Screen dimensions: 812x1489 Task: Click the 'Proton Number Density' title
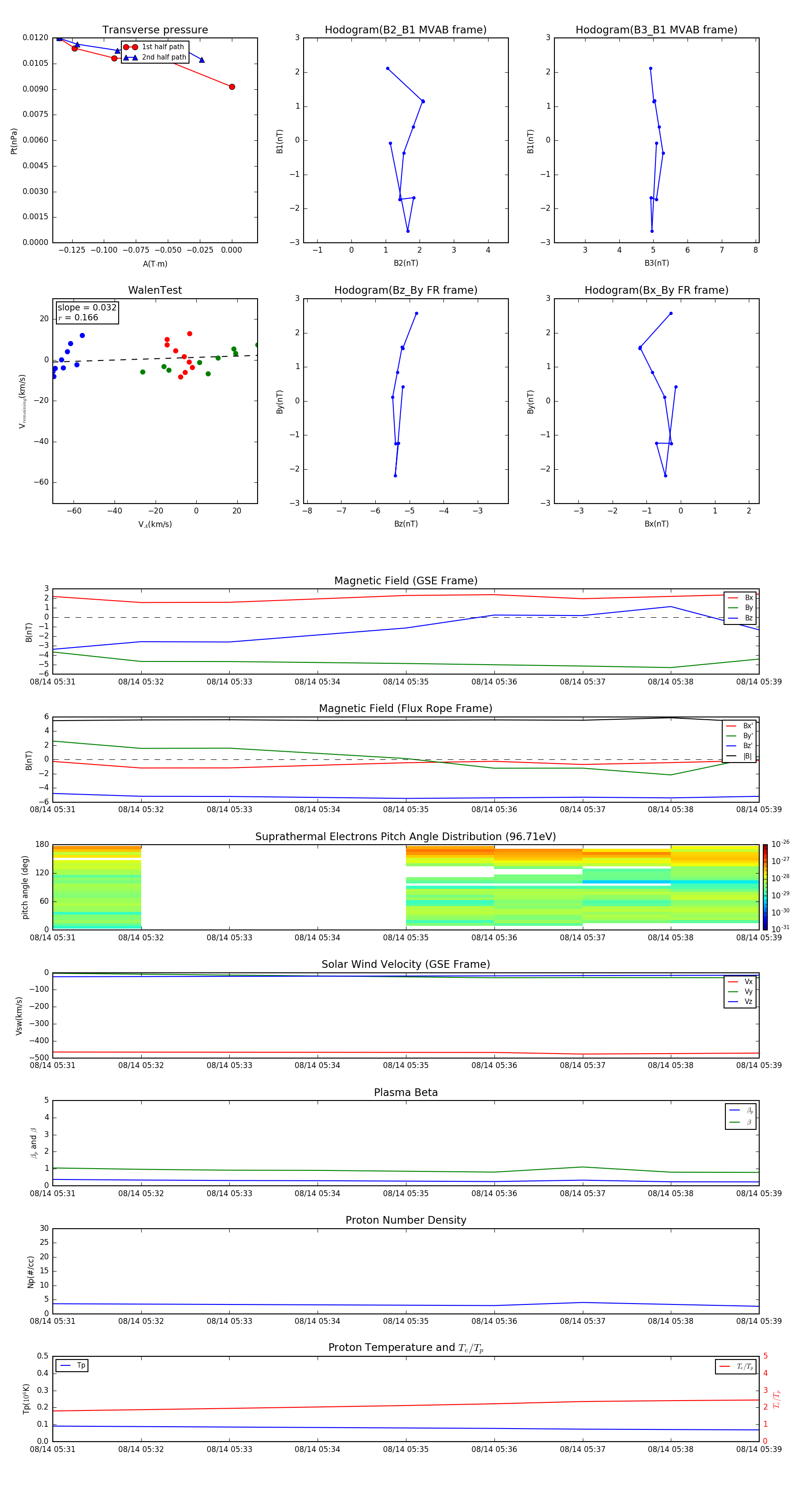tap(406, 1220)
